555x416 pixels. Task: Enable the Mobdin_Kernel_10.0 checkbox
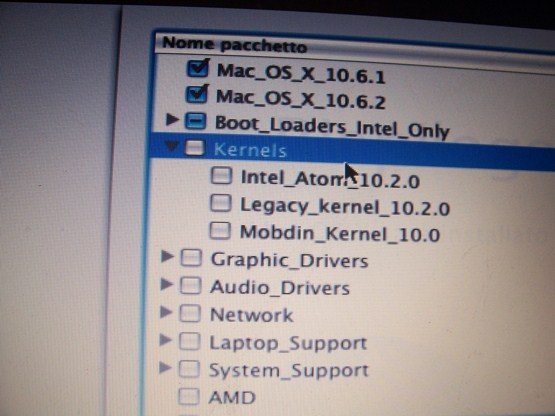(220, 230)
